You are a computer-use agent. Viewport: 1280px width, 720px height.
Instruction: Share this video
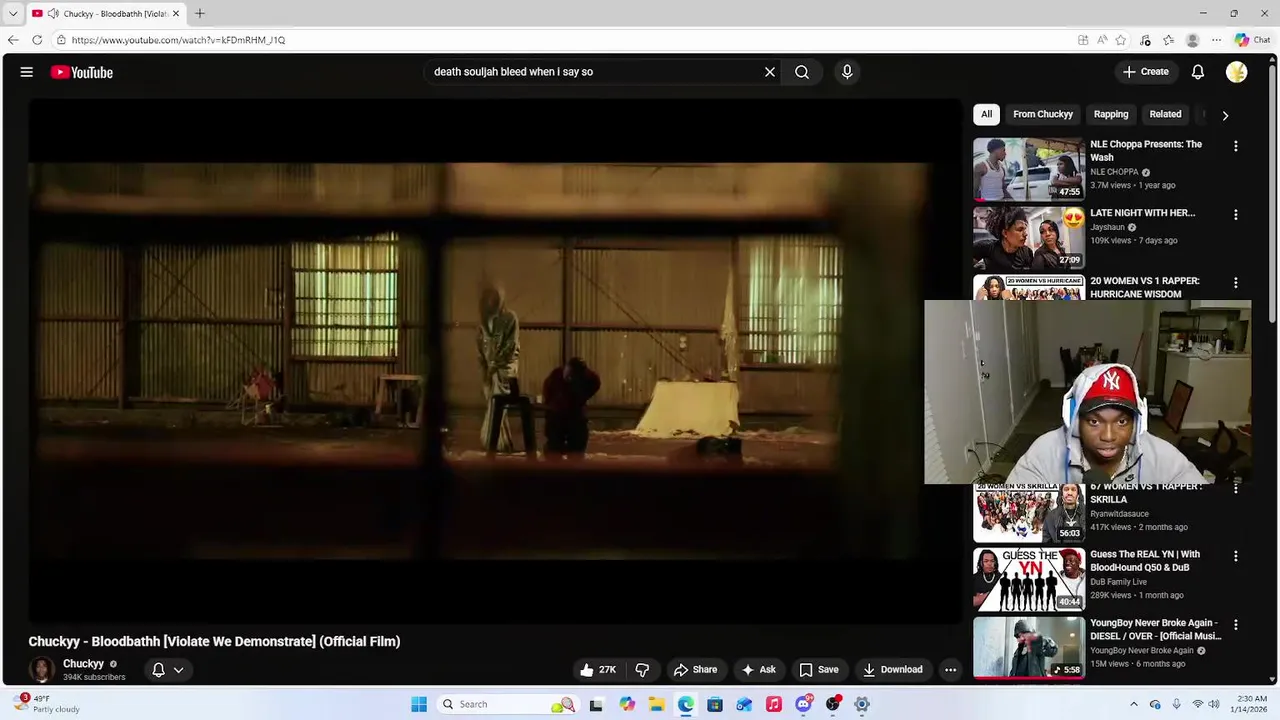[695, 670]
